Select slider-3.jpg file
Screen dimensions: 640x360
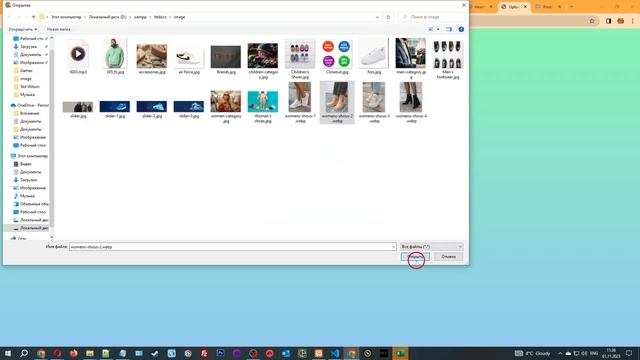pyautogui.click(x=189, y=109)
